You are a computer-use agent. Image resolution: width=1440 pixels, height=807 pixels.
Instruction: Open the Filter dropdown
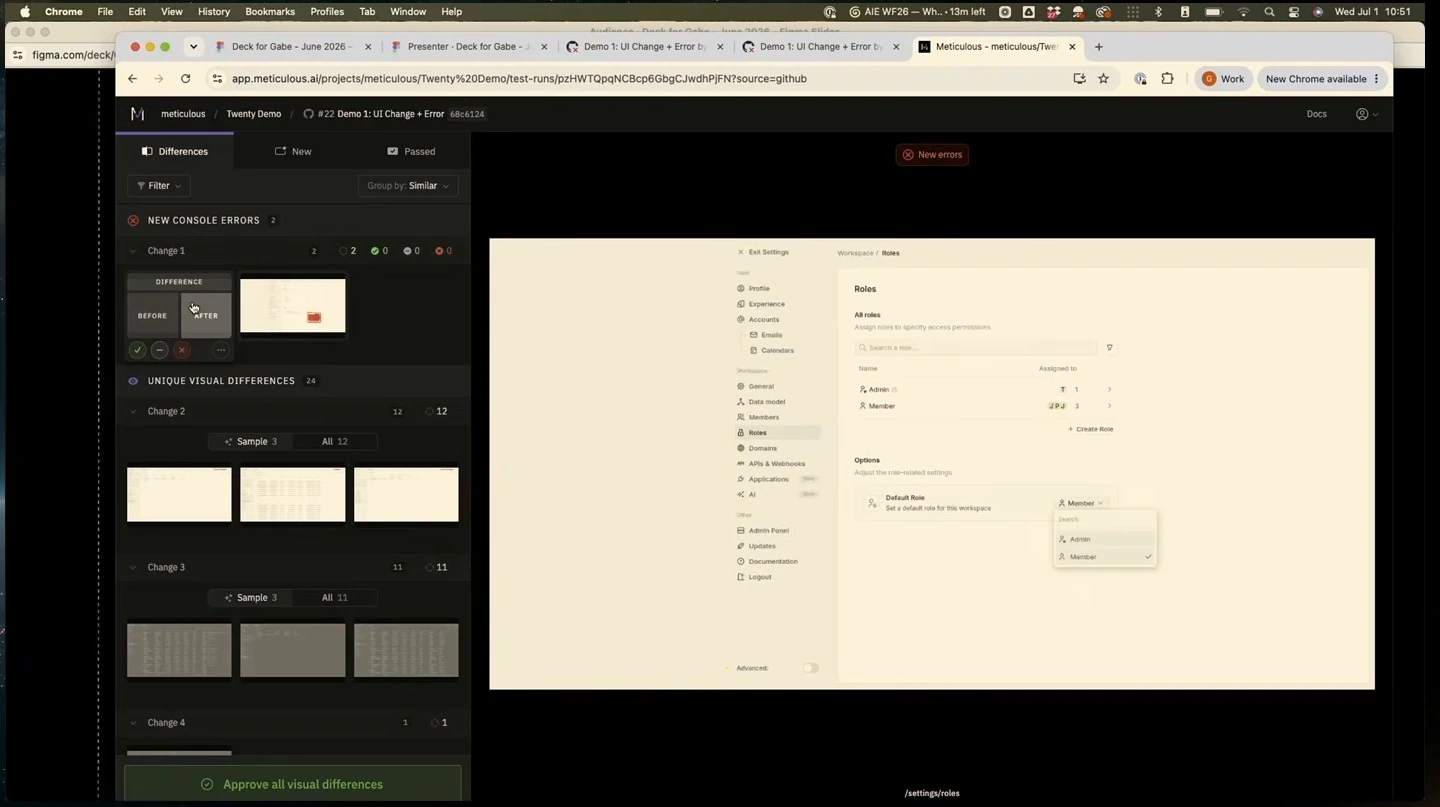[x=159, y=186]
